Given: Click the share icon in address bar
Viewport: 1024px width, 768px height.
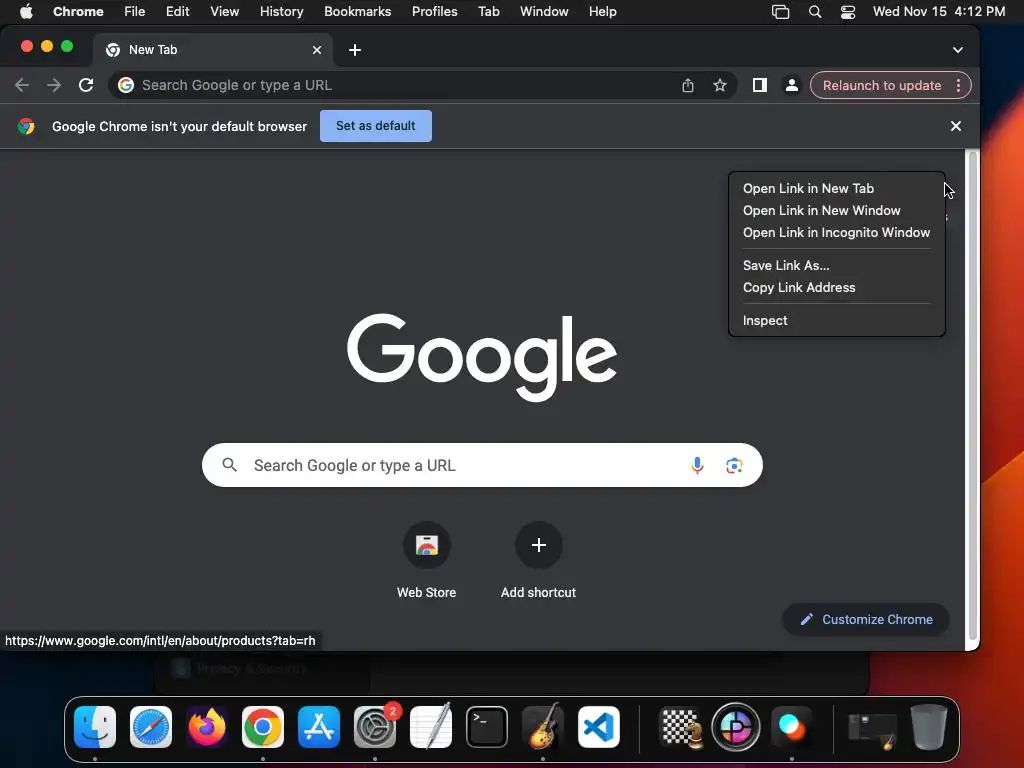Looking at the screenshot, I should pos(688,85).
